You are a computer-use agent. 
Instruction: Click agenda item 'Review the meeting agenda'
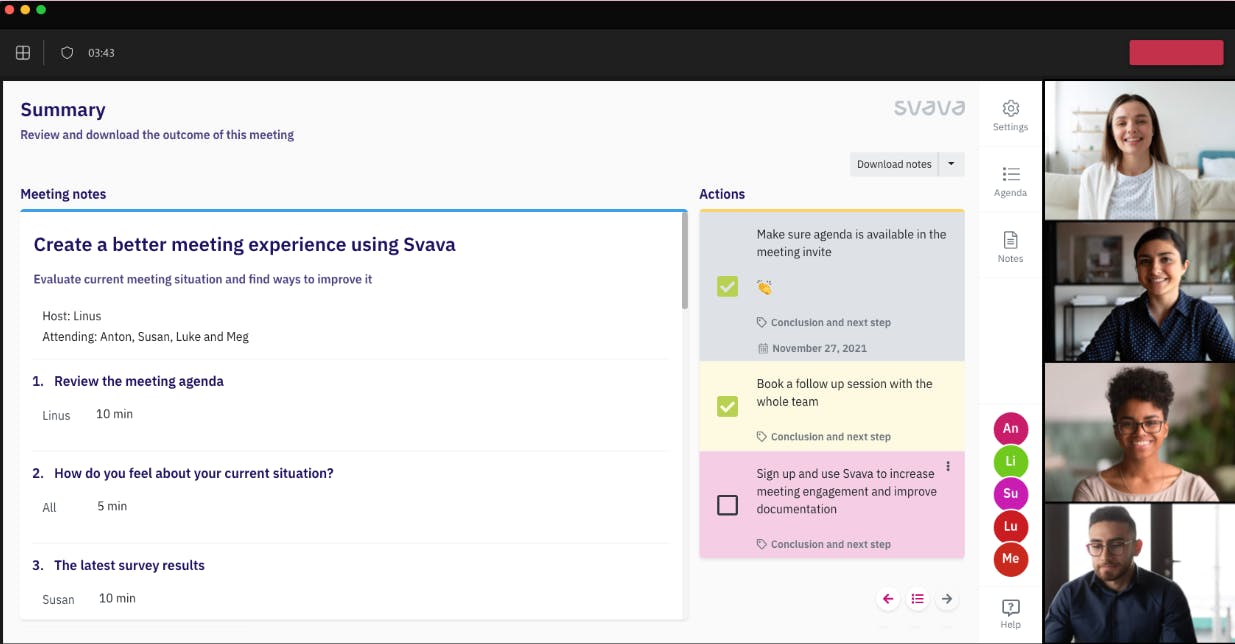click(139, 381)
